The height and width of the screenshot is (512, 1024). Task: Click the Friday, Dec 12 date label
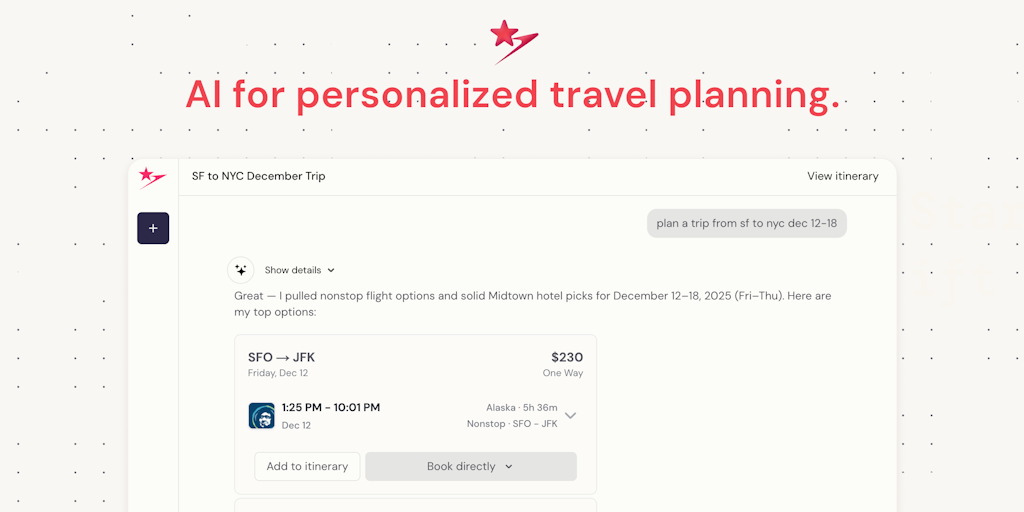click(x=278, y=373)
